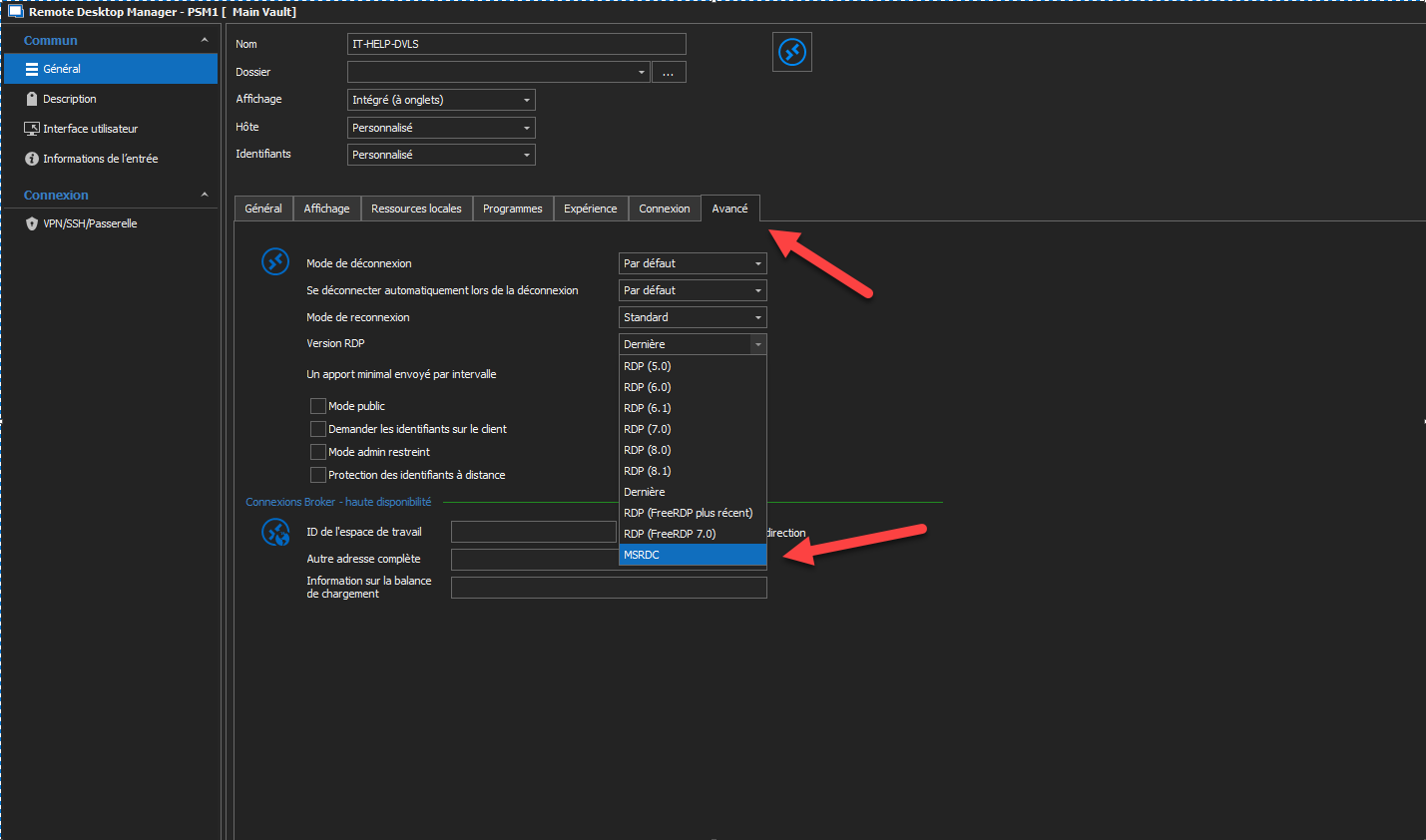Viewport: 1426px width, 840px height.
Task: Click the blue RDP session icon near the top right
Action: [791, 51]
